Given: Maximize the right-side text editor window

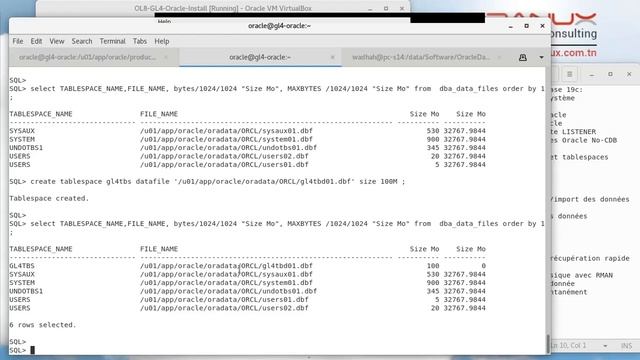Looking at the screenshot, I should [x=610, y=74].
